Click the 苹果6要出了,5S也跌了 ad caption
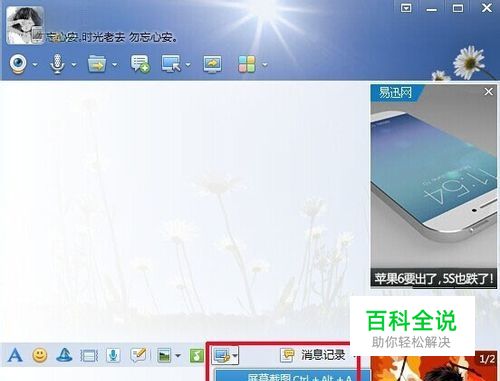This screenshot has height=381, width=500. (x=433, y=279)
